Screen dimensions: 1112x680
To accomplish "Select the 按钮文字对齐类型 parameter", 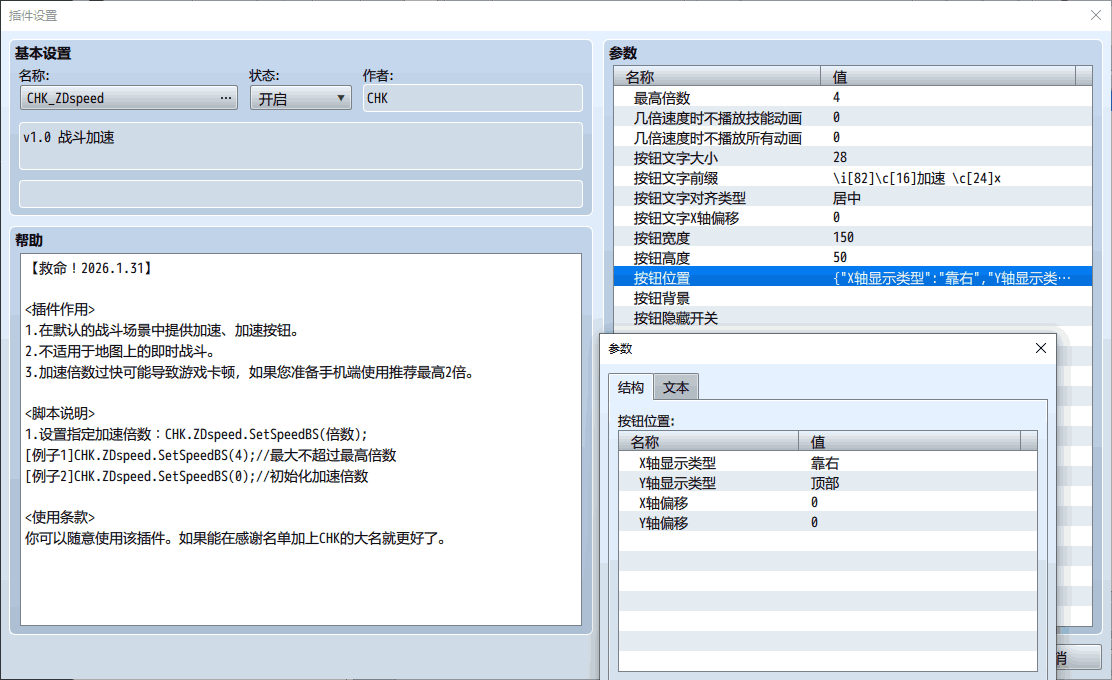I will 852,197.
